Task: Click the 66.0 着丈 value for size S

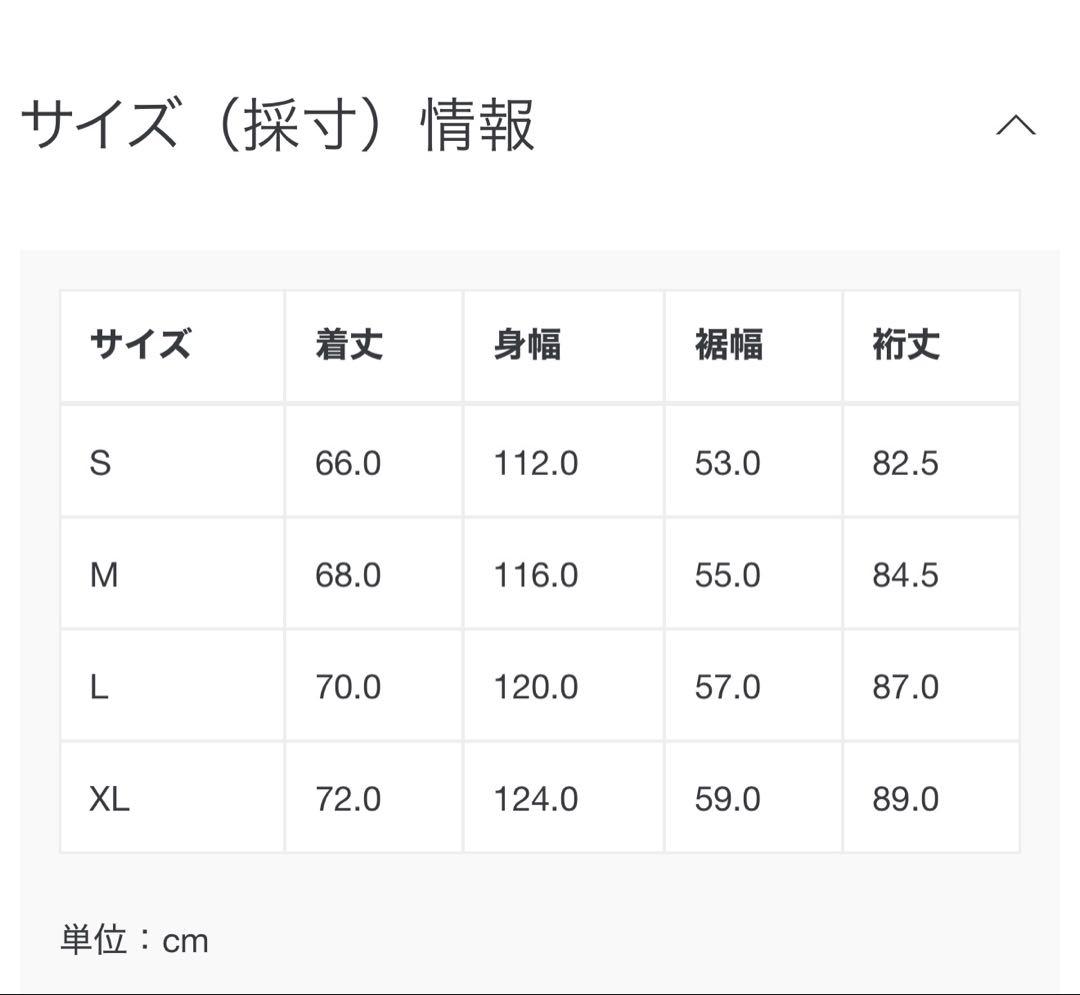Action: [x=345, y=463]
